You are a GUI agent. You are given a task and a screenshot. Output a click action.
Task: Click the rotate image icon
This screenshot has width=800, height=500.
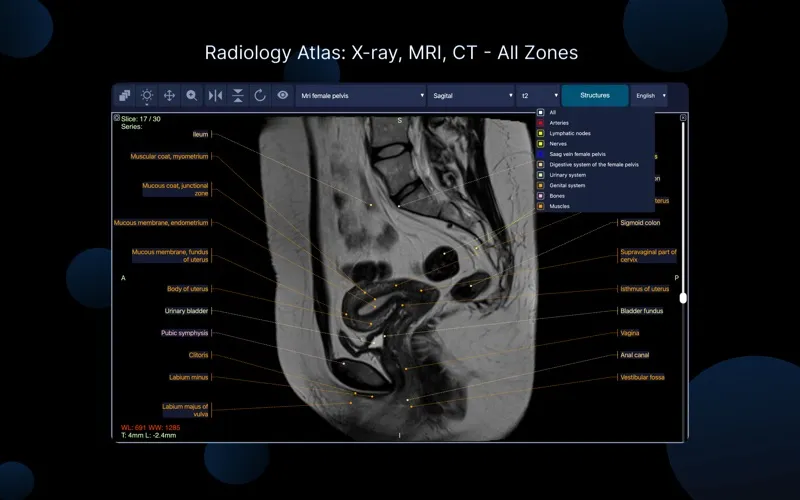coord(260,95)
